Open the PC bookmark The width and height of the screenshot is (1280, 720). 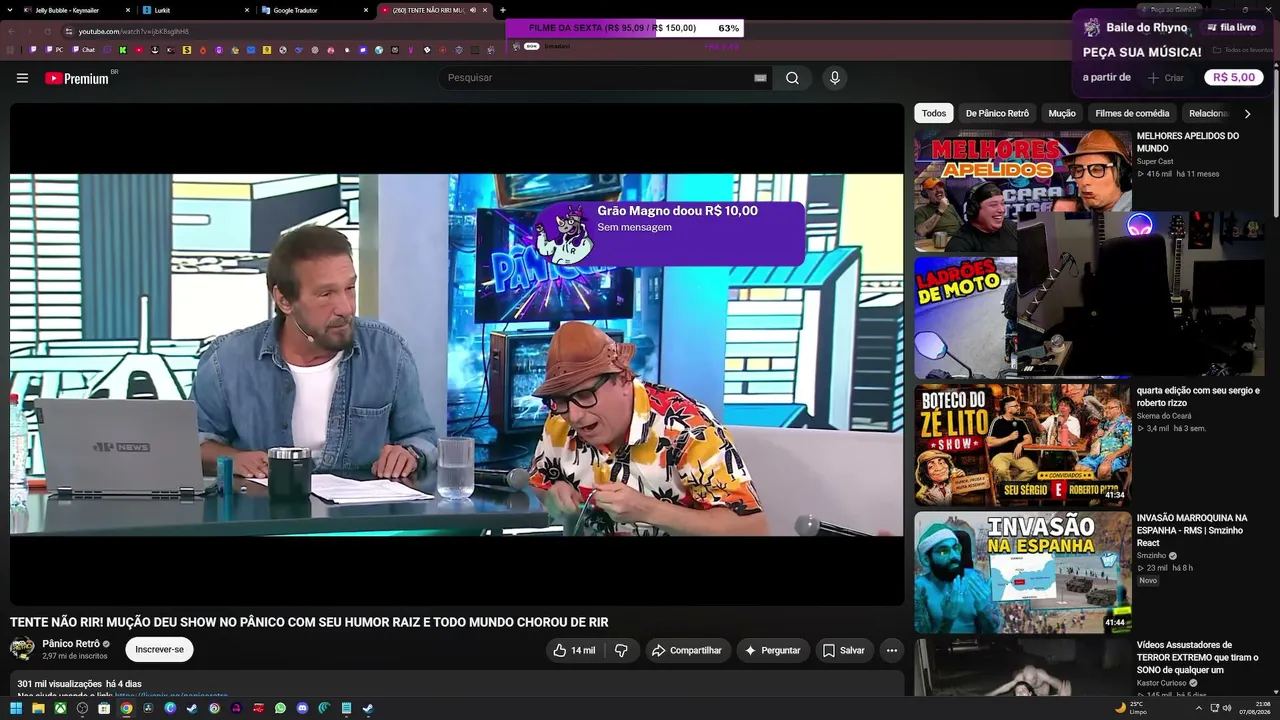click(x=55, y=49)
